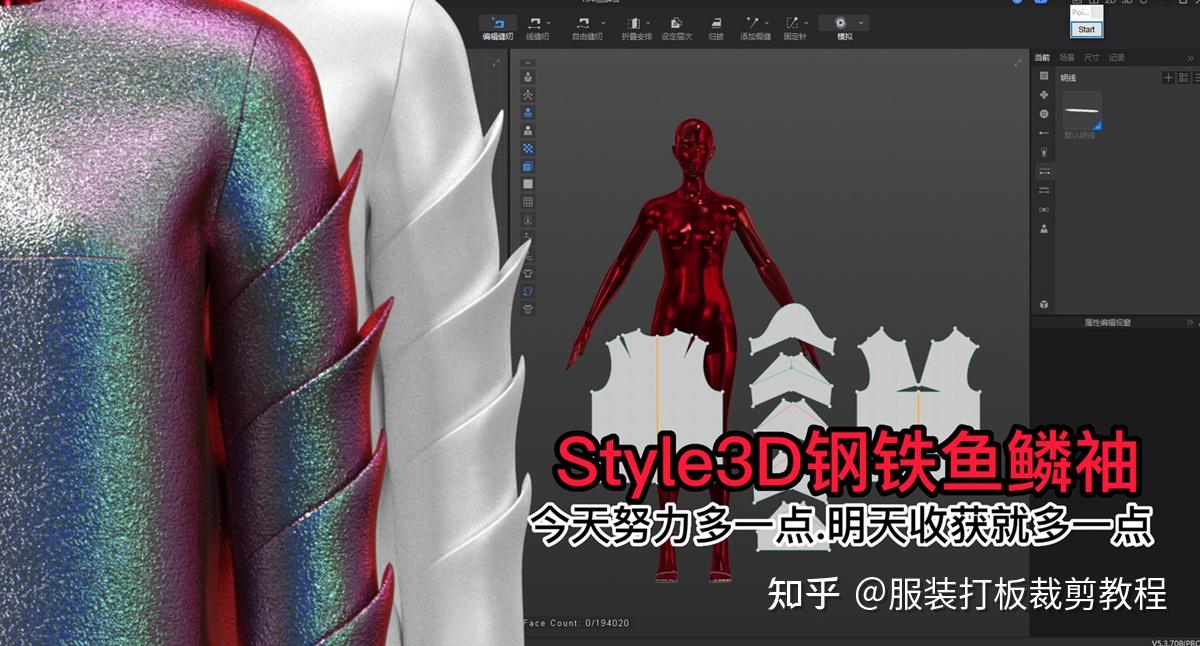
Task: Click the add (+) icon in the 明线 panel
Action: (x=1168, y=77)
